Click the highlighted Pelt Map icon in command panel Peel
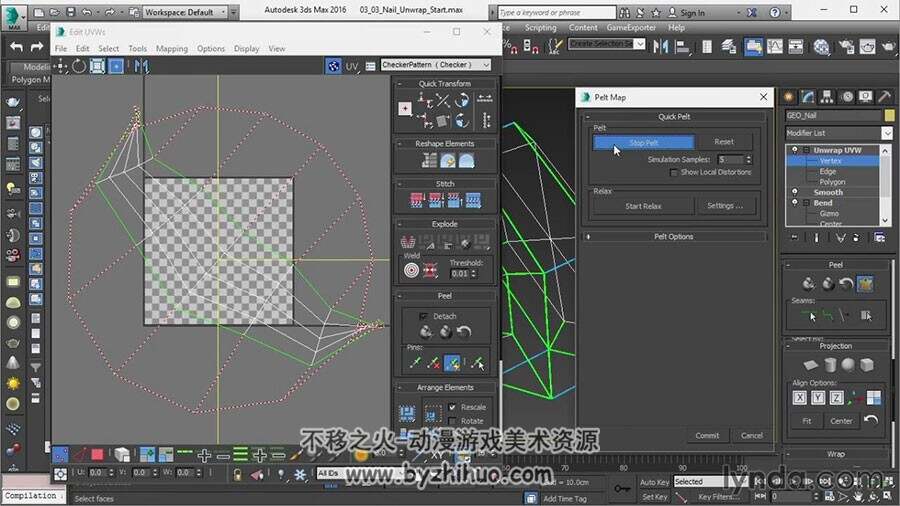The image size is (900, 506). click(865, 283)
